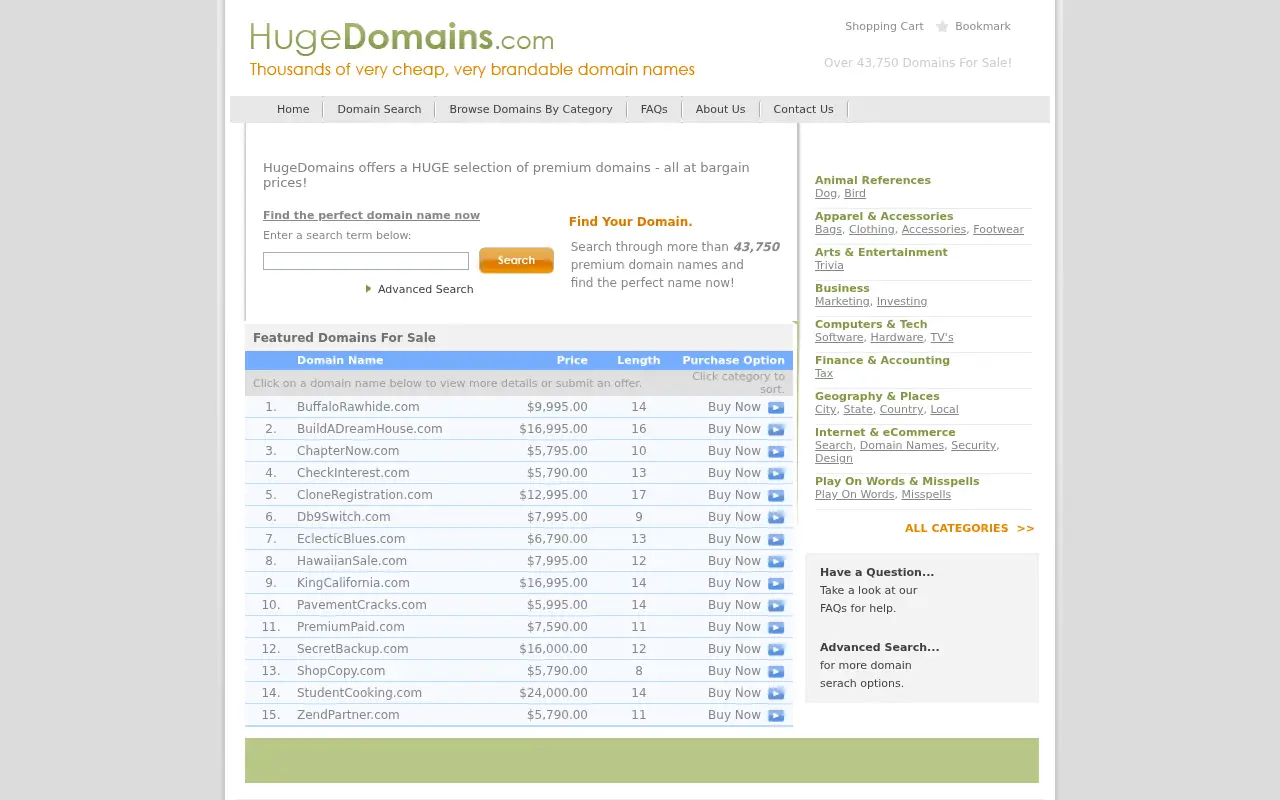Open the Security category link
The image size is (1280, 800).
click(974, 446)
